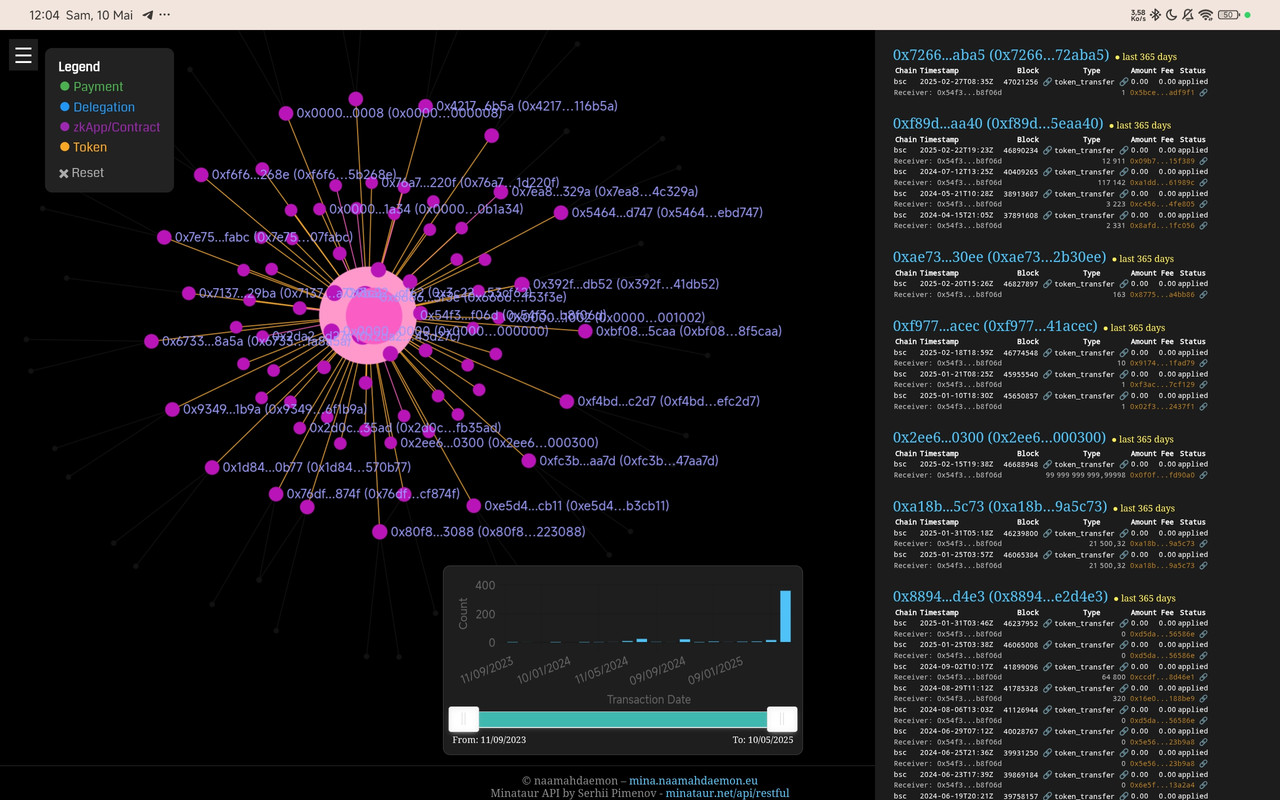Open link icon beside block 41899096
This screenshot has height=800, width=1280.
click(x=1047, y=666)
